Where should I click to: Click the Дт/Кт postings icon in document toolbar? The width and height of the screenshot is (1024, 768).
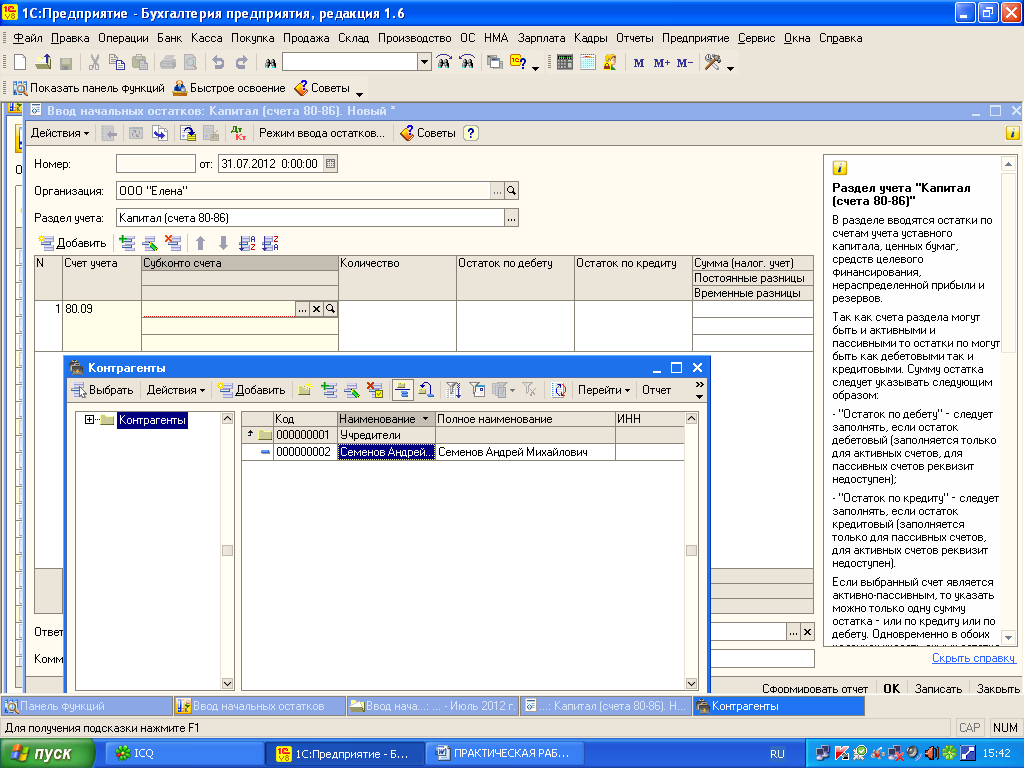click(238, 133)
